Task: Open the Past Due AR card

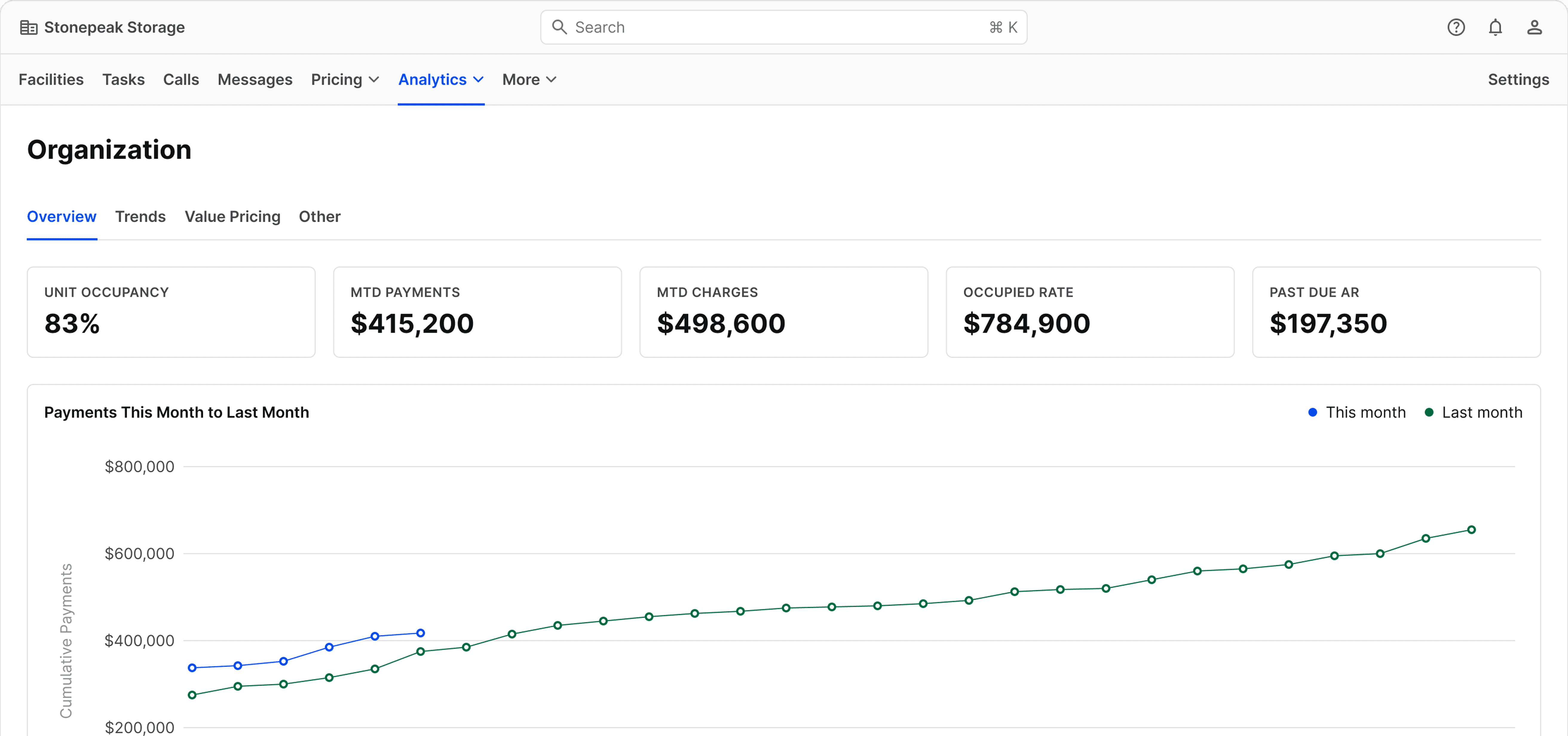Action: pyautogui.click(x=1396, y=312)
